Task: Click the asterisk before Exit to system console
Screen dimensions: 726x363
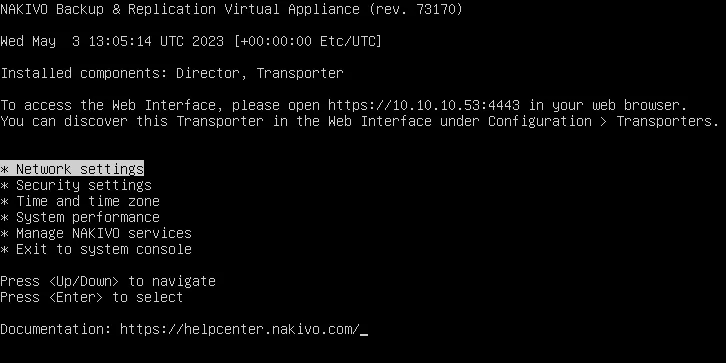Action: tap(4, 250)
